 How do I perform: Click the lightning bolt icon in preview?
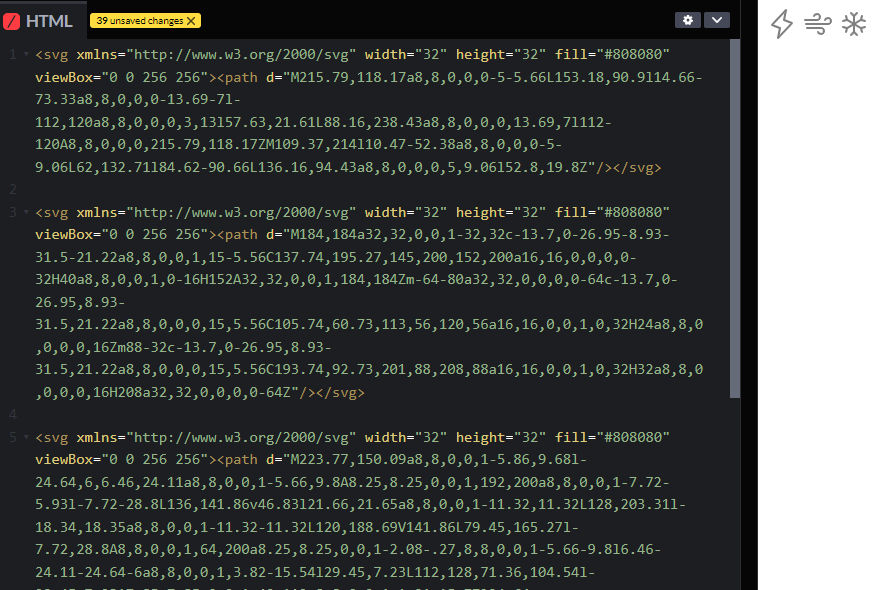point(781,24)
